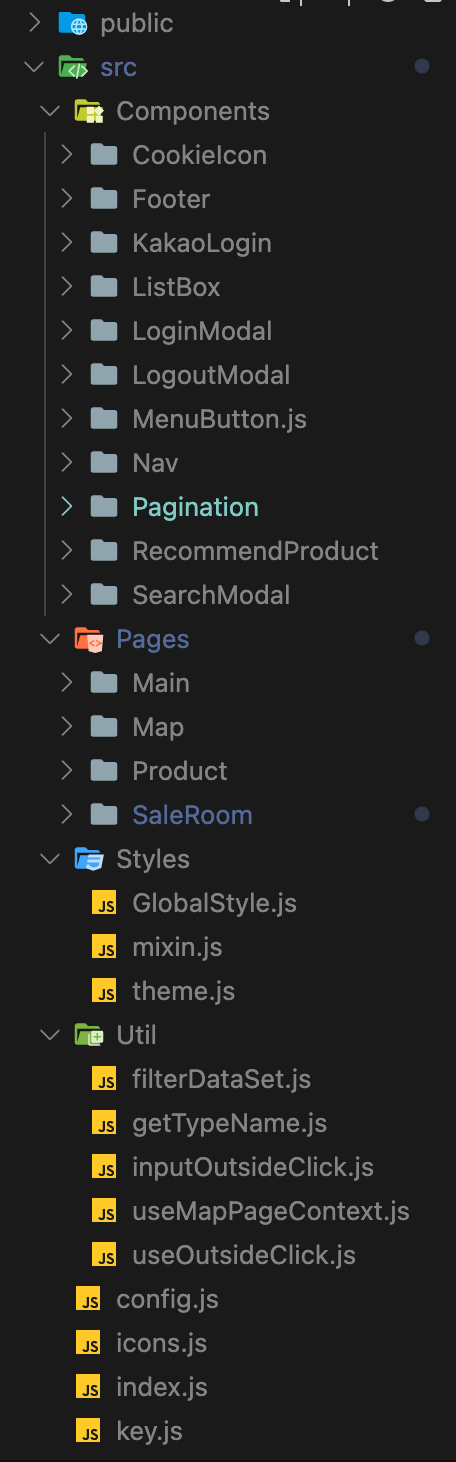This screenshot has height=1462, width=456.
Task: Collapse the Util folder chevron
Action: point(50,1035)
